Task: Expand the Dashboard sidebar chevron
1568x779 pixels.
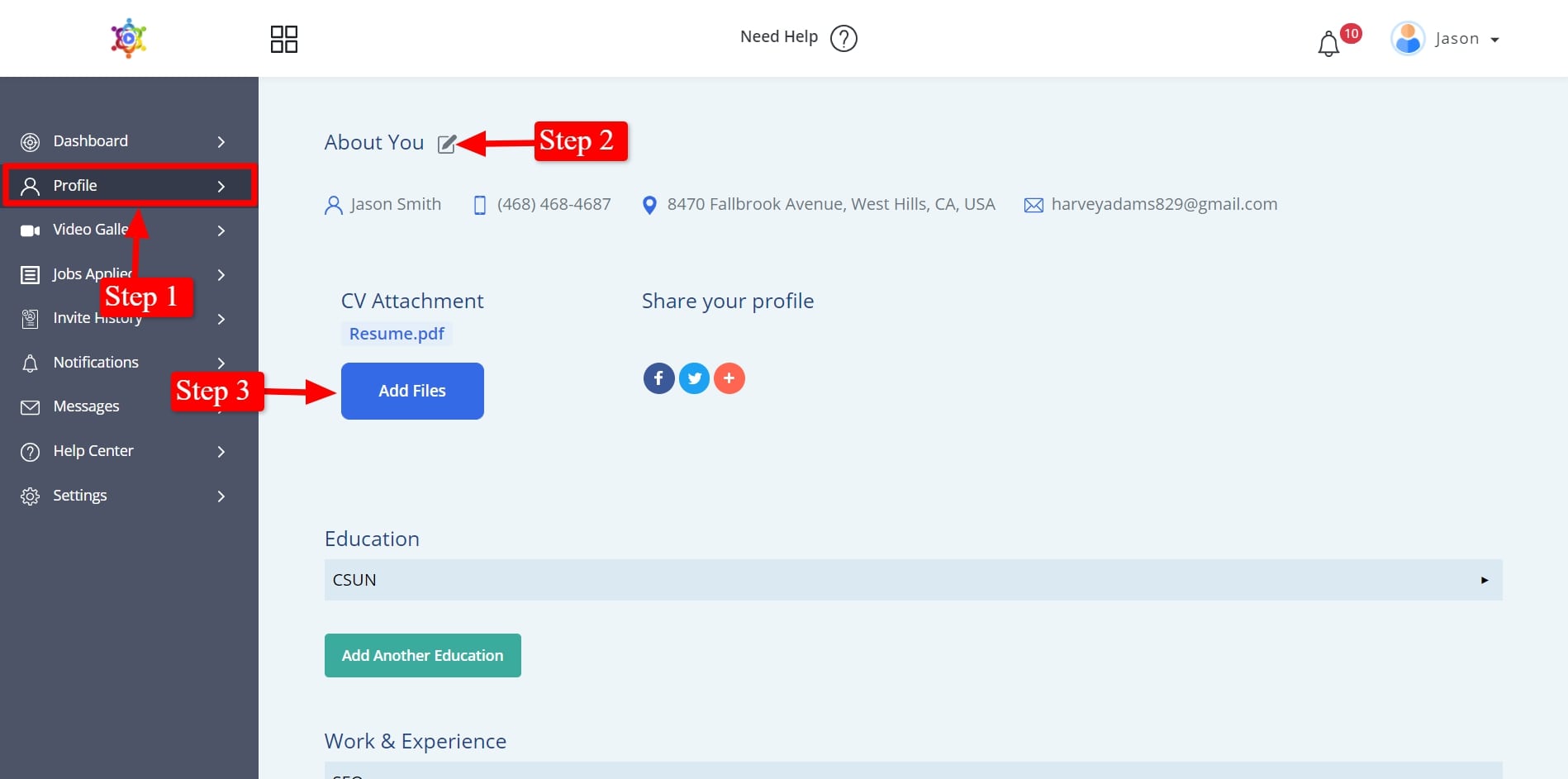Action: point(221,142)
